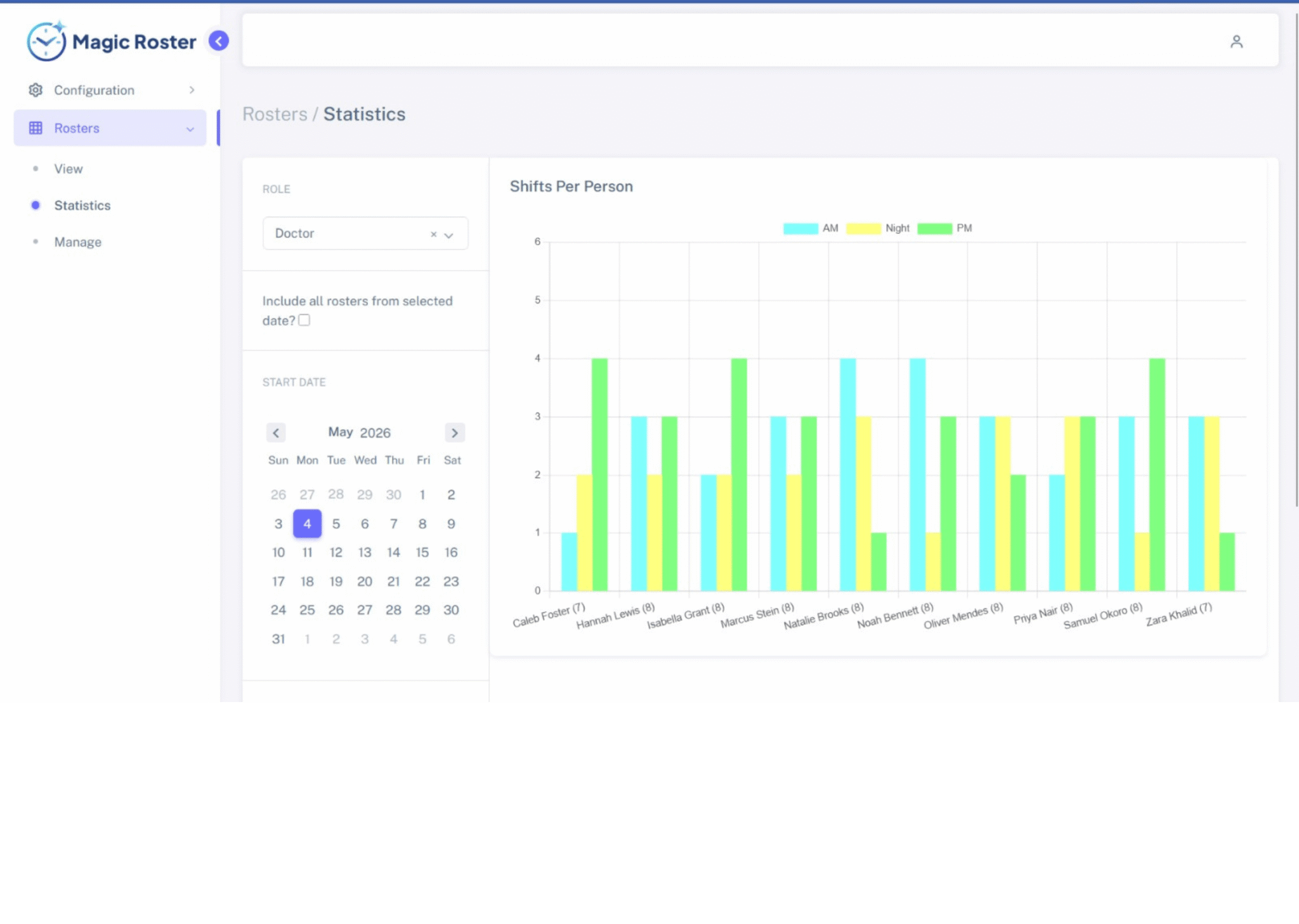The image size is (1299, 924).
Task: Click Natalie Brooks' cyan AM bar
Action: (848, 474)
